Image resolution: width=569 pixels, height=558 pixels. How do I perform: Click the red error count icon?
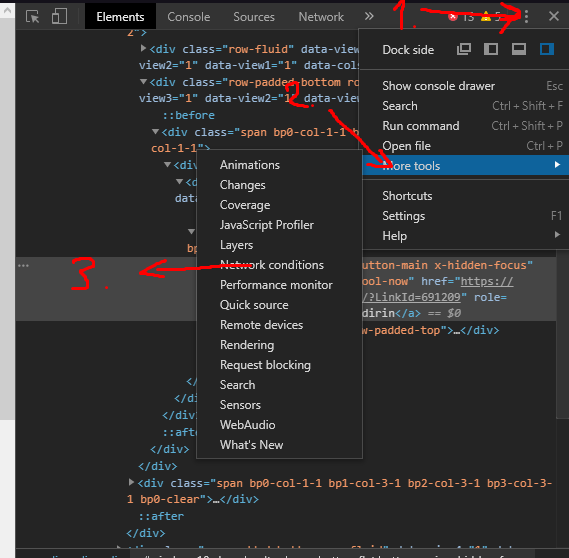(453, 16)
